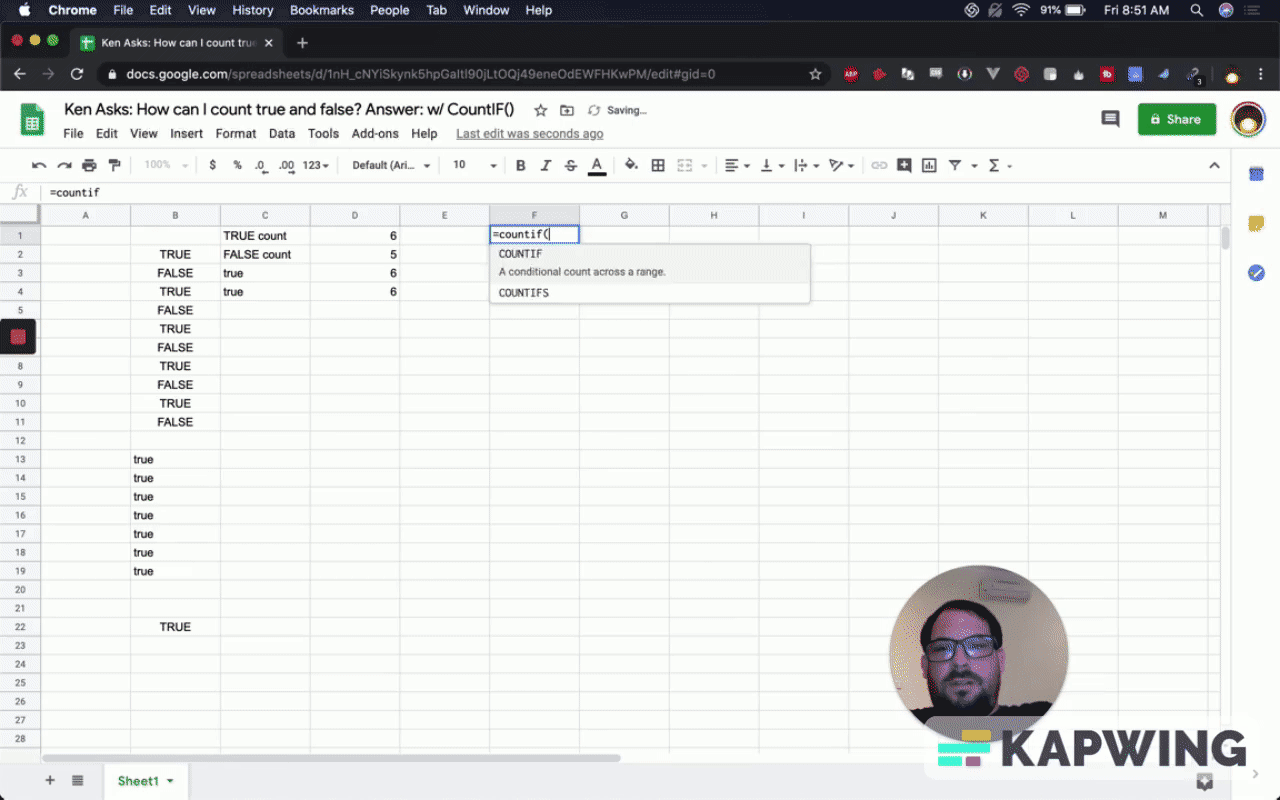The width and height of the screenshot is (1280, 800).
Task: Toggle italic formatting
Action: click(x=546, y=165)
